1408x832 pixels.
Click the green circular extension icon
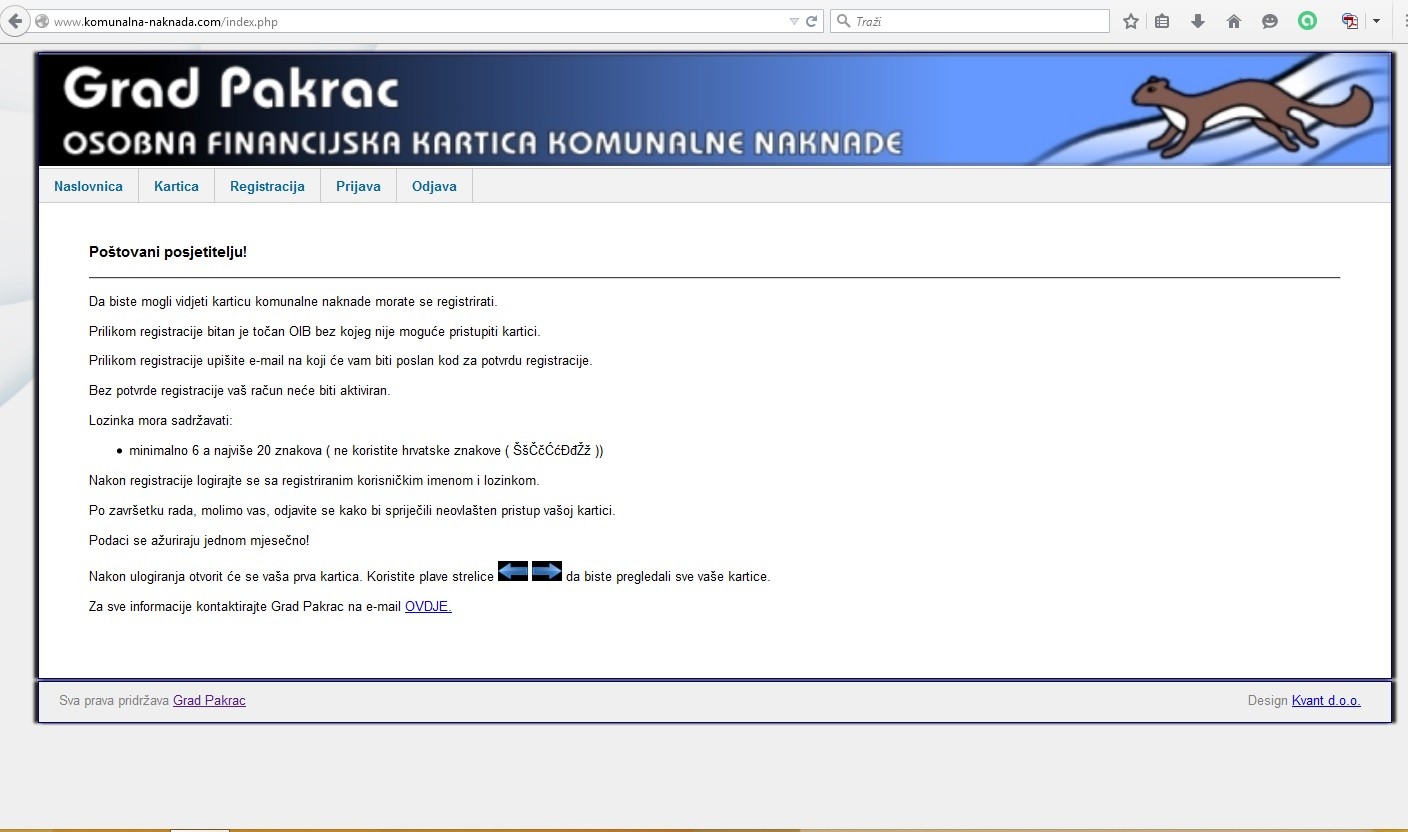[x=1307, y=20]
